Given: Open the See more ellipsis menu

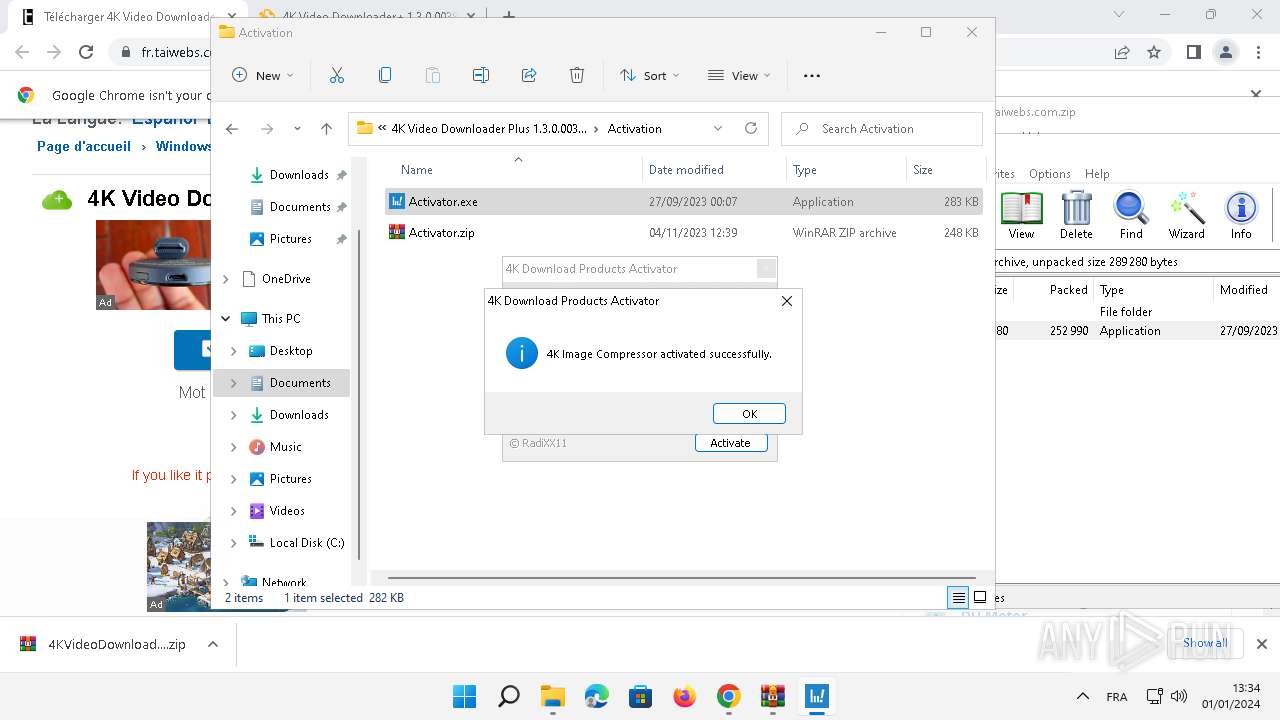Looking at the screenshot, I should pyautogui.click(x=812, y=75).
